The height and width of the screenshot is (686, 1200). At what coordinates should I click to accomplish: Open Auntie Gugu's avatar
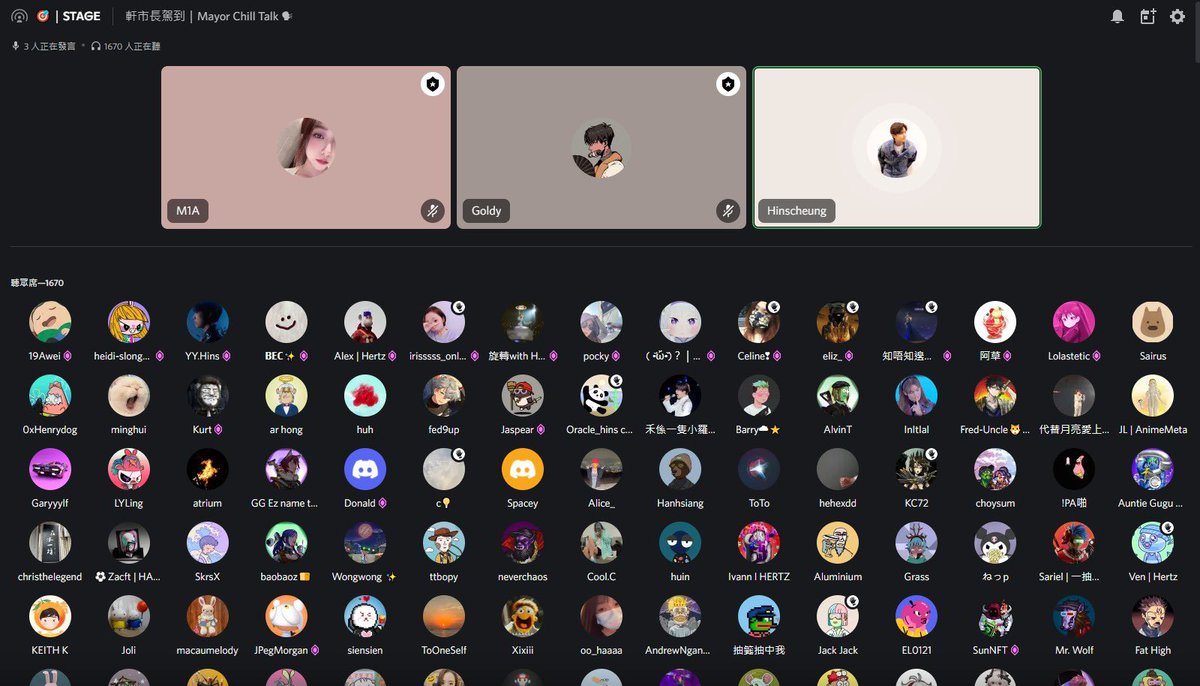click(x=1153, y=469)
